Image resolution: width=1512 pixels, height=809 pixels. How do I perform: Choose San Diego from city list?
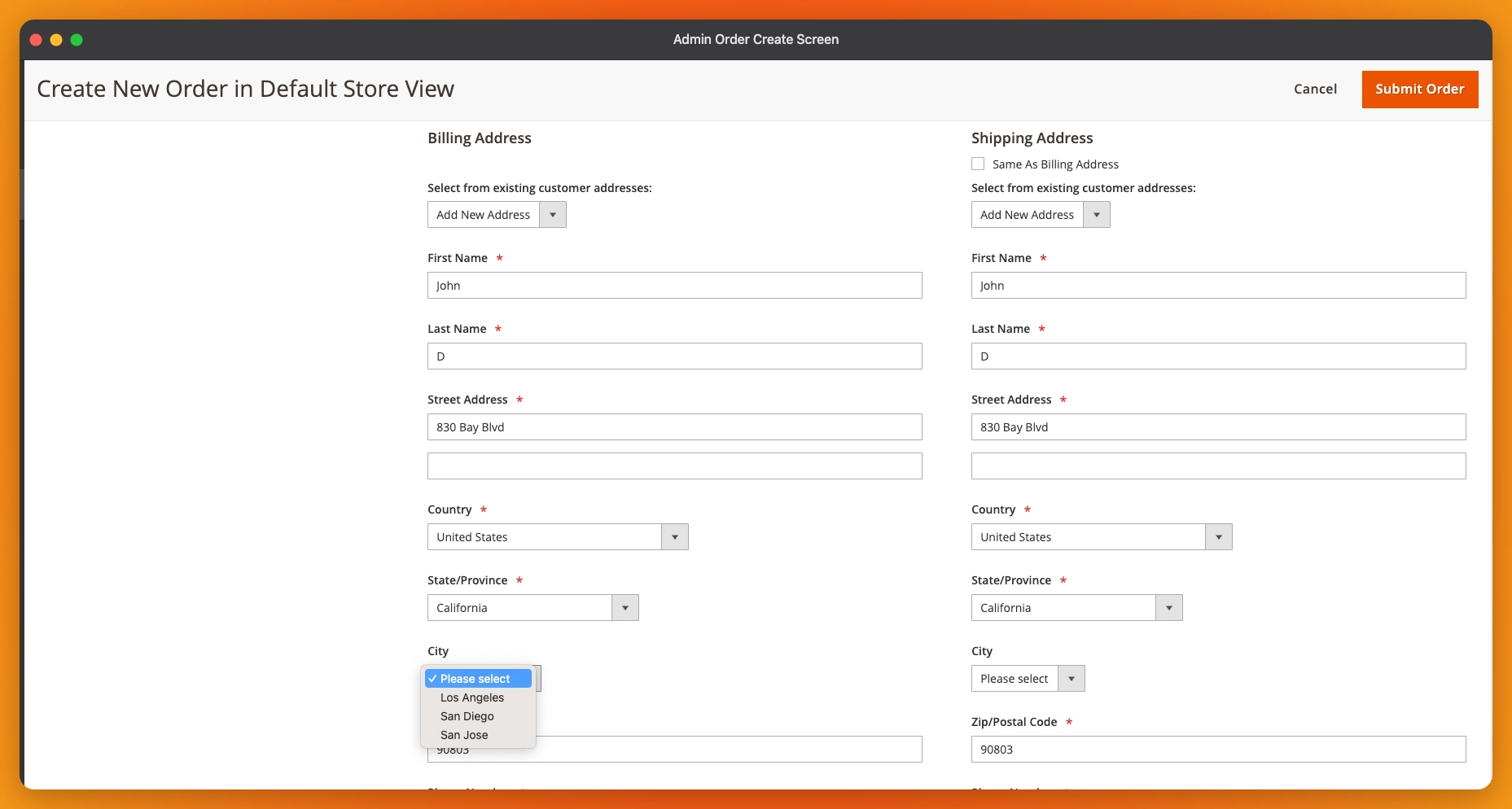[478, 716]
